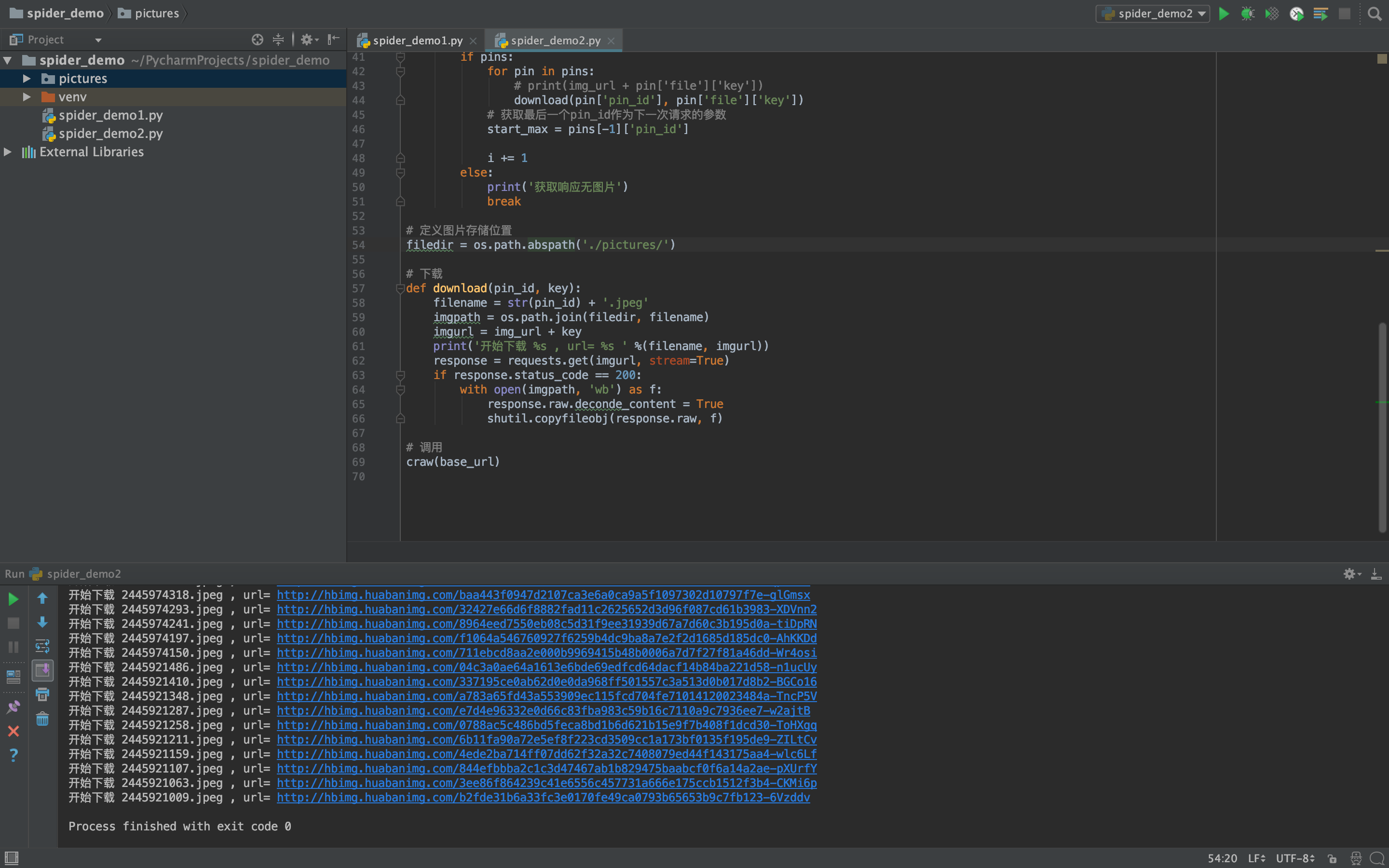
Task: Toggle soft-wrap in Run console
Action: click(x=42, y=646)
